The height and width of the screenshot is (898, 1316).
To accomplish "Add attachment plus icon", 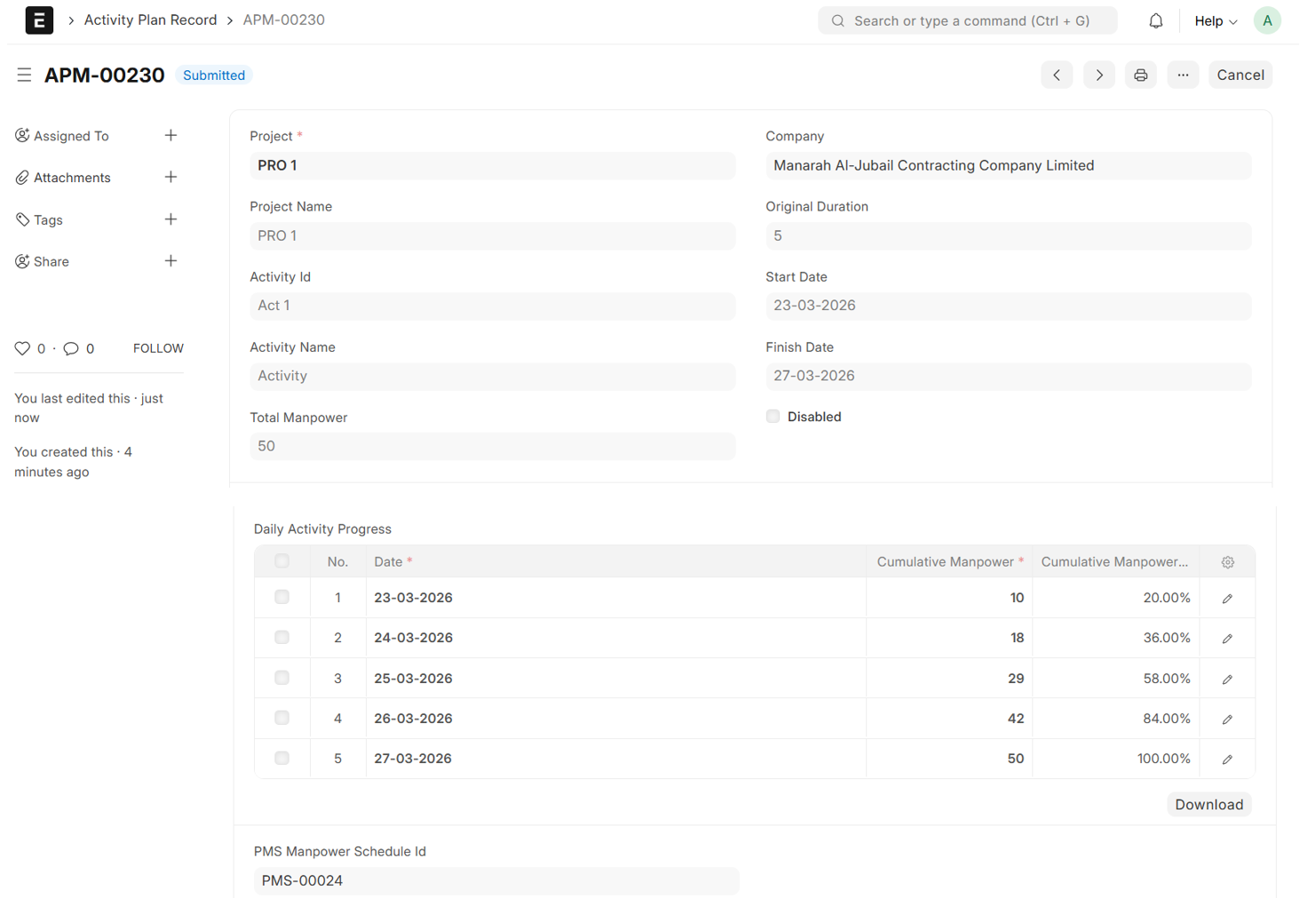I will [170, 178].
